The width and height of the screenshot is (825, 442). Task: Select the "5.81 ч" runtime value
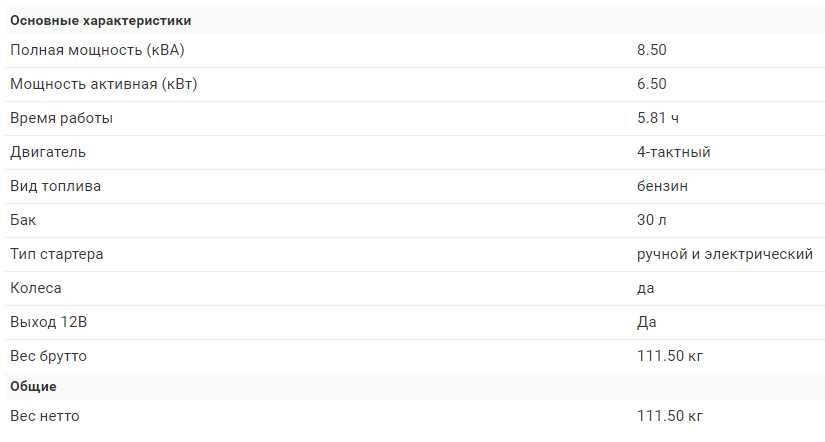[x=658, y=118]
